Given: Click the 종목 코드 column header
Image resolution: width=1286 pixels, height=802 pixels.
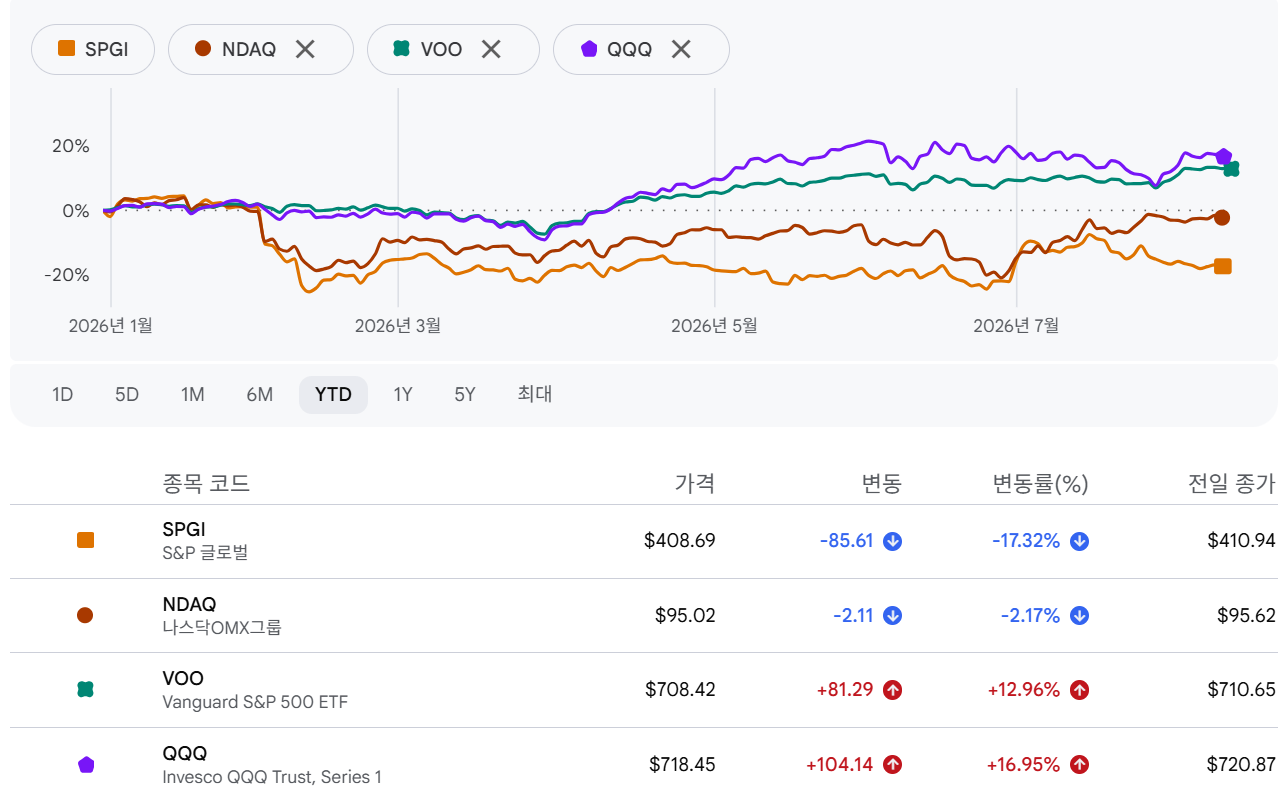Looking at the screenshot, I should [x=206, y=485].
